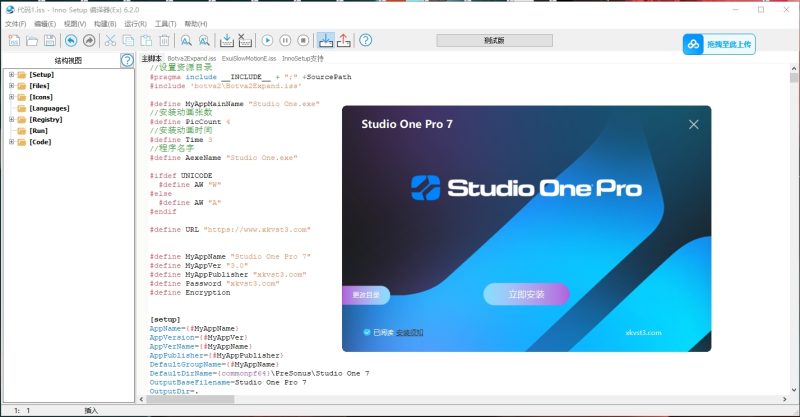Image resolution: width=800 pixels, height=417 pixels.
Task: Click scroll-right arrow of horizontal scrollbar
Action: [x=785, y=399]
